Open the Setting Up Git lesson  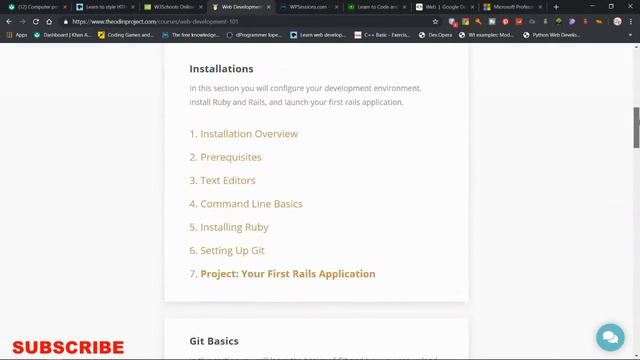coord(232,250)
